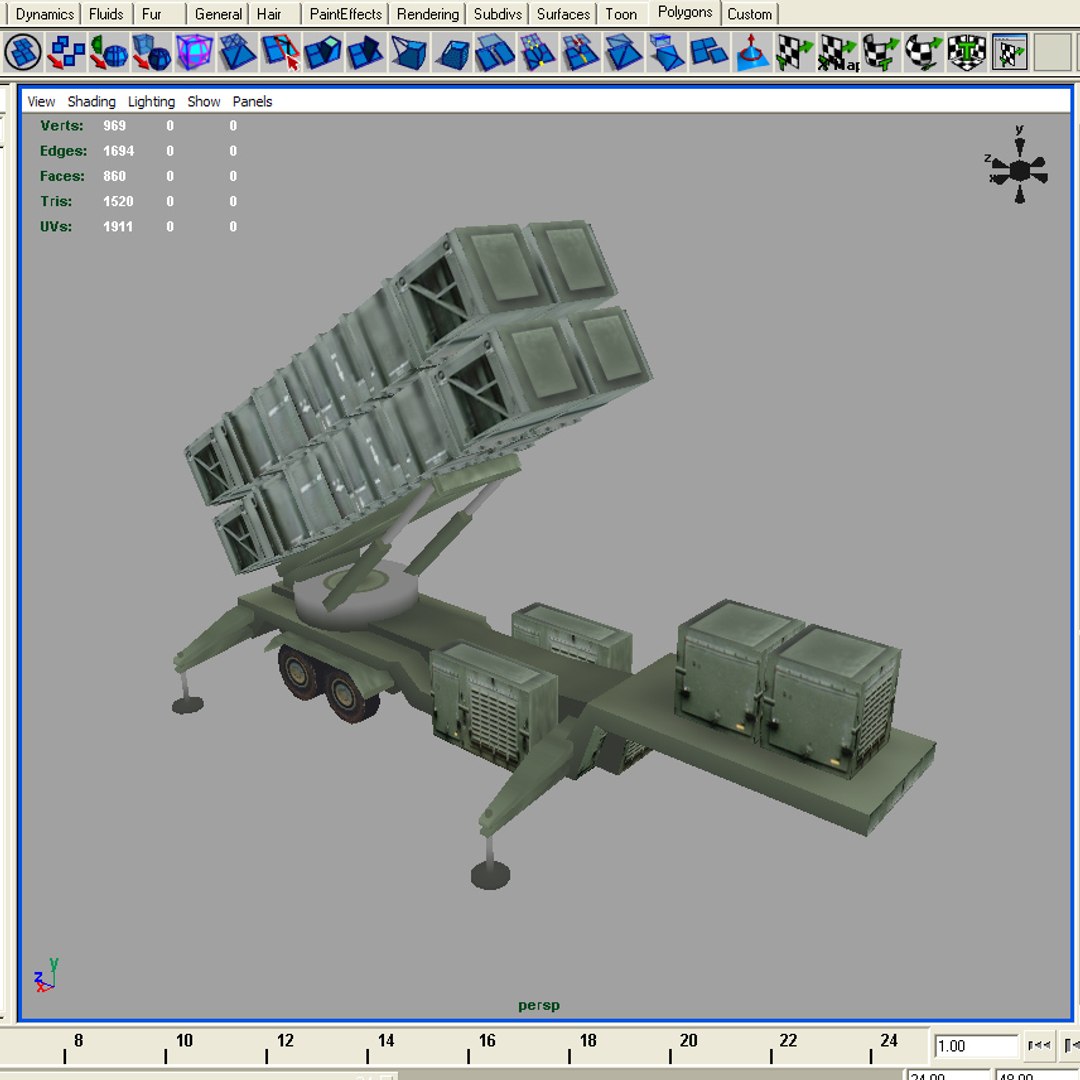Screen dimensions: 1080x1080
Task: Click the detached faces shelf icon
Action: tap(709, 52)
